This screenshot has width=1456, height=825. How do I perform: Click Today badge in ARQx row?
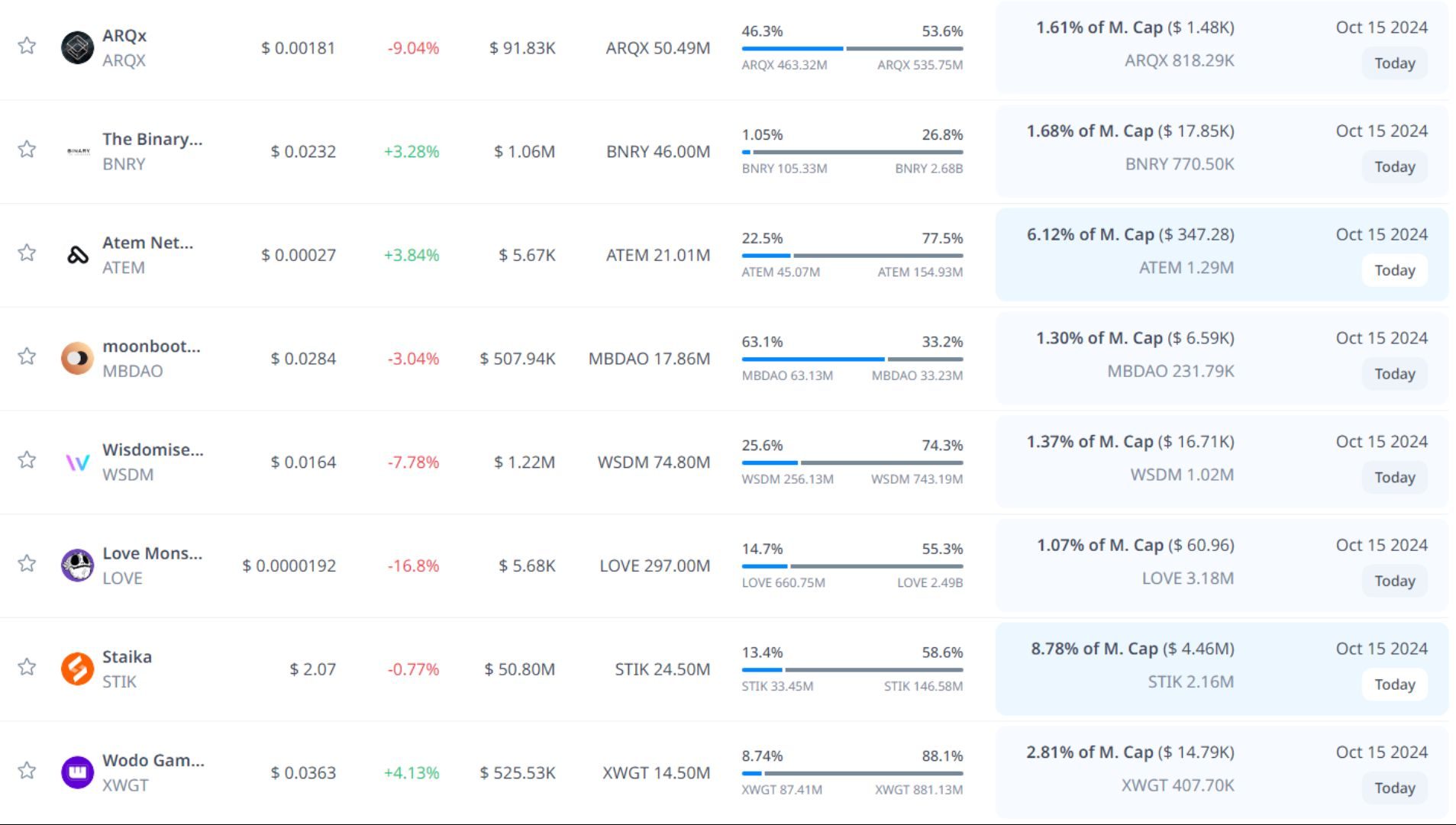[1394, 63]
